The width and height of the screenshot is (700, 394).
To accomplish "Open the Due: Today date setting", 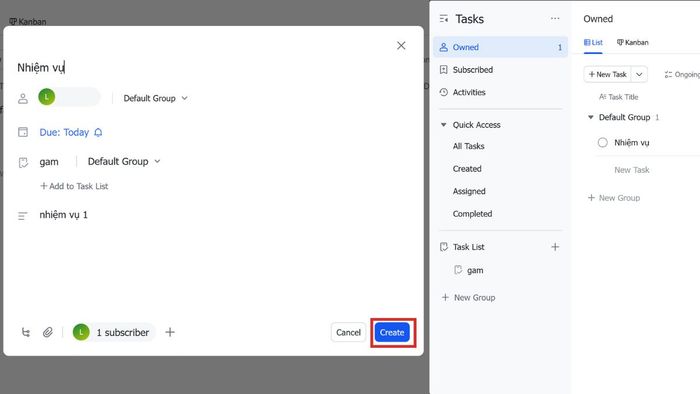I will 64,133.
